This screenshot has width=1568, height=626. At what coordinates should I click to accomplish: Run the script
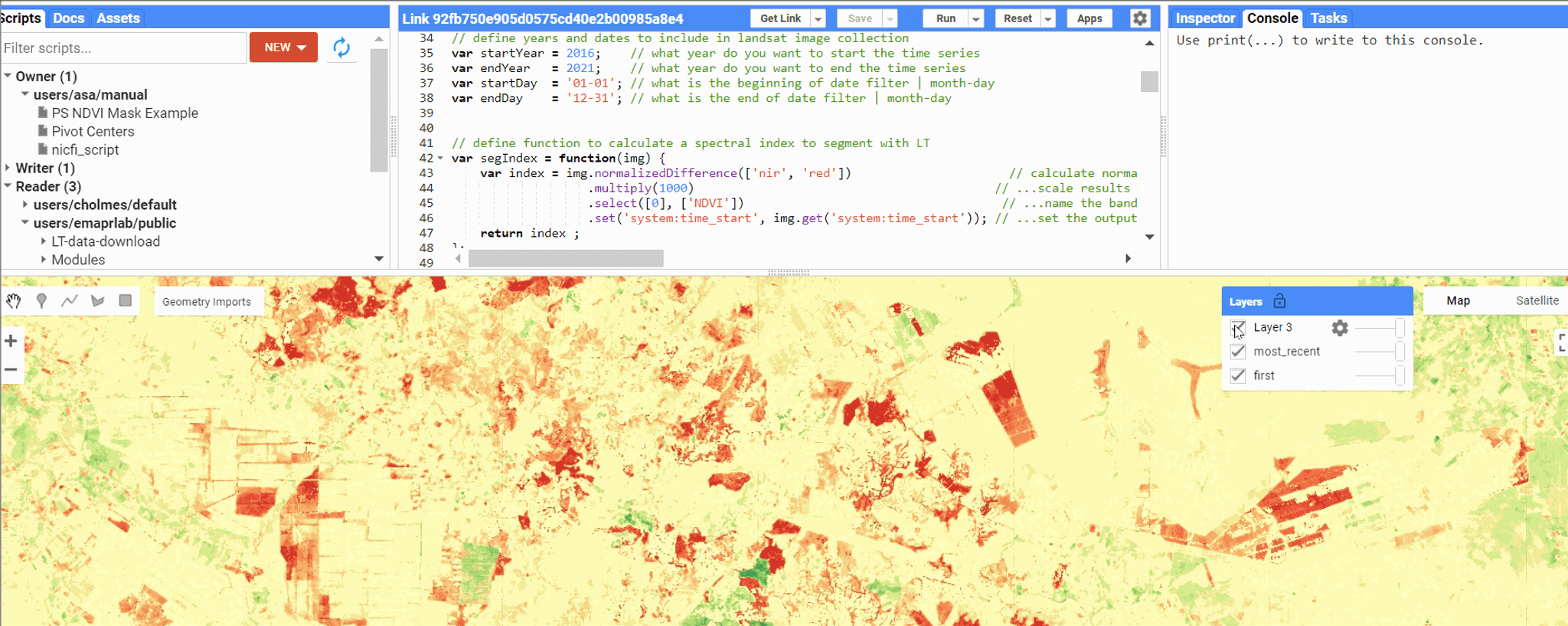click(x=946, y=18)
